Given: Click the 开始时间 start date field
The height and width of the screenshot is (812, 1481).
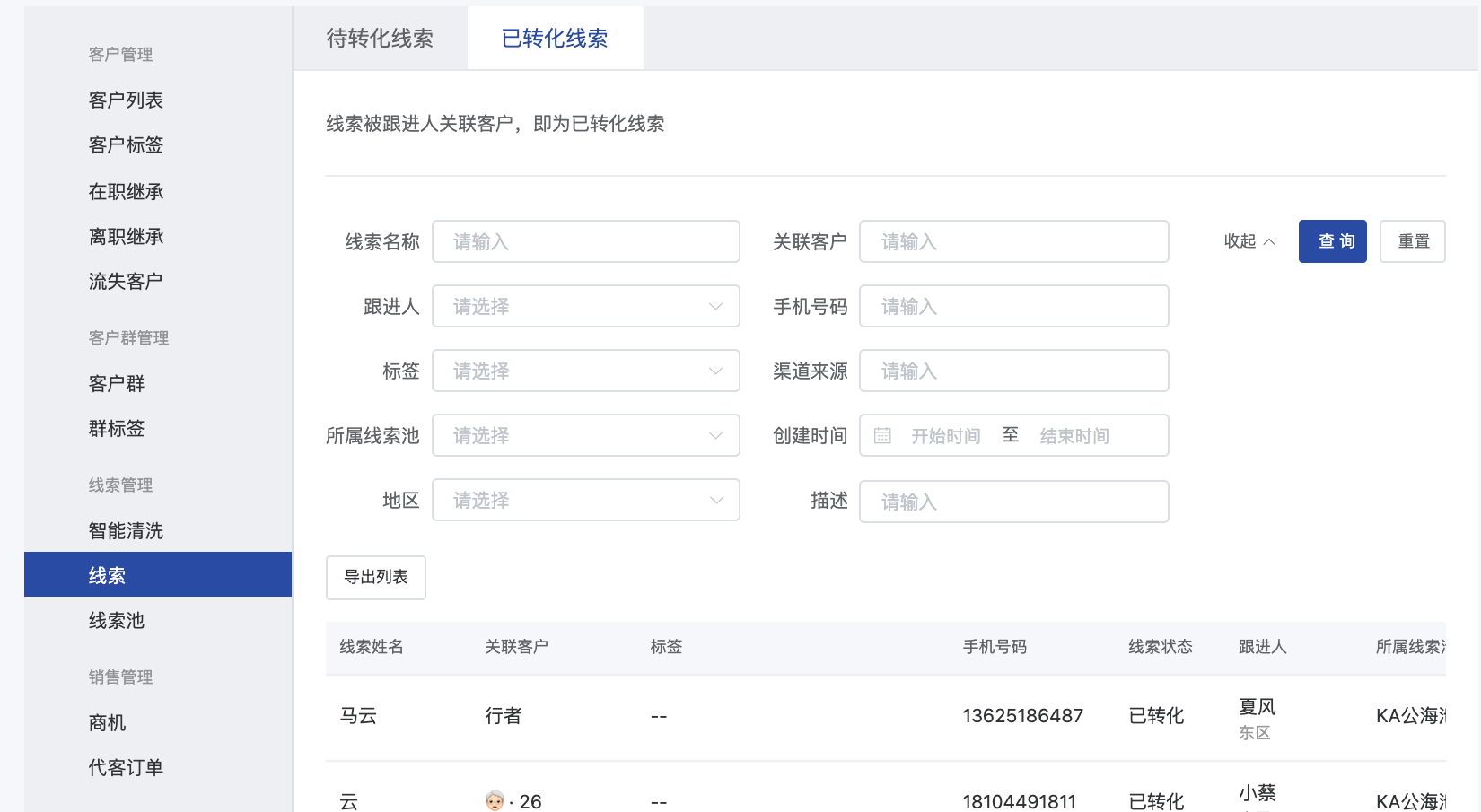Looking at the screenshot, I should 946,436.
